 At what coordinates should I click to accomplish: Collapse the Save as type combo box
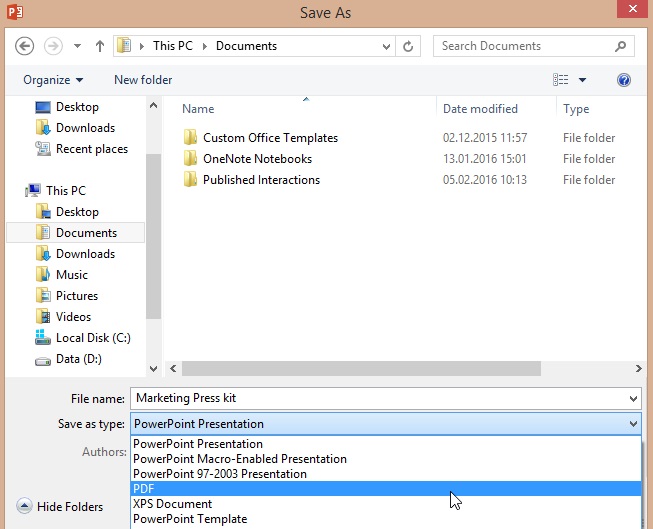[633, 424]
